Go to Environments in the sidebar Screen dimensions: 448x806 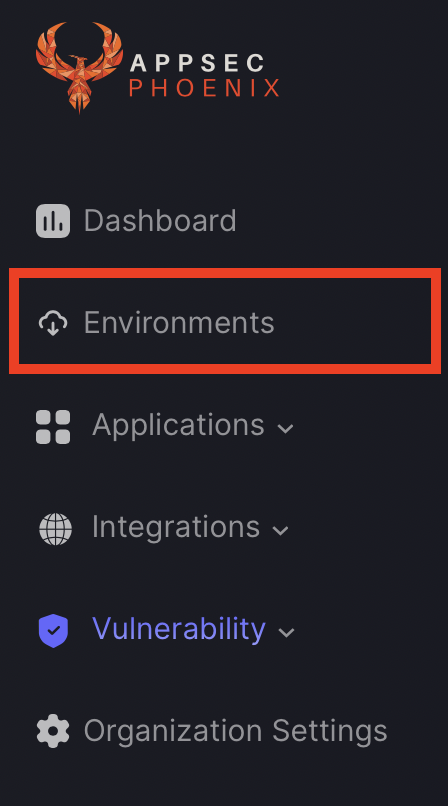[179, 323]
